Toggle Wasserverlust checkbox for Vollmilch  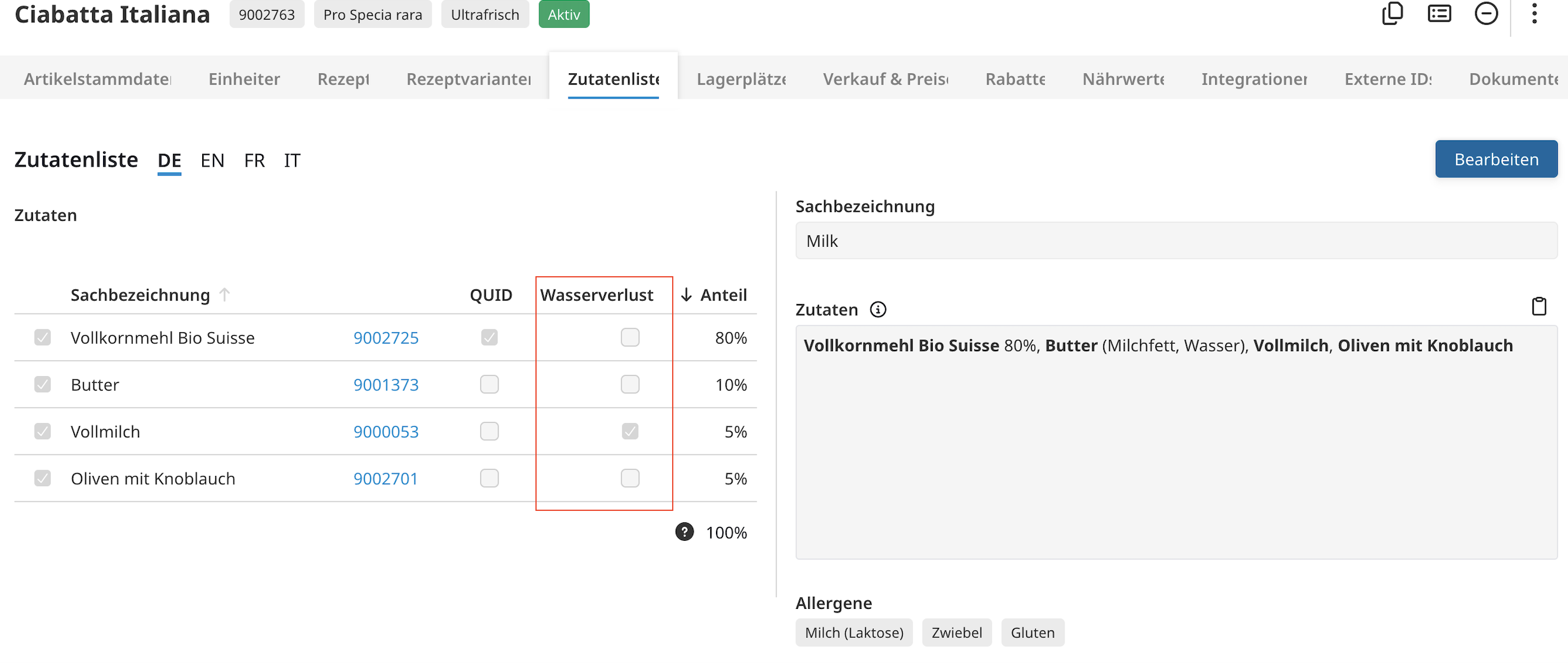(x=629, y=431)
